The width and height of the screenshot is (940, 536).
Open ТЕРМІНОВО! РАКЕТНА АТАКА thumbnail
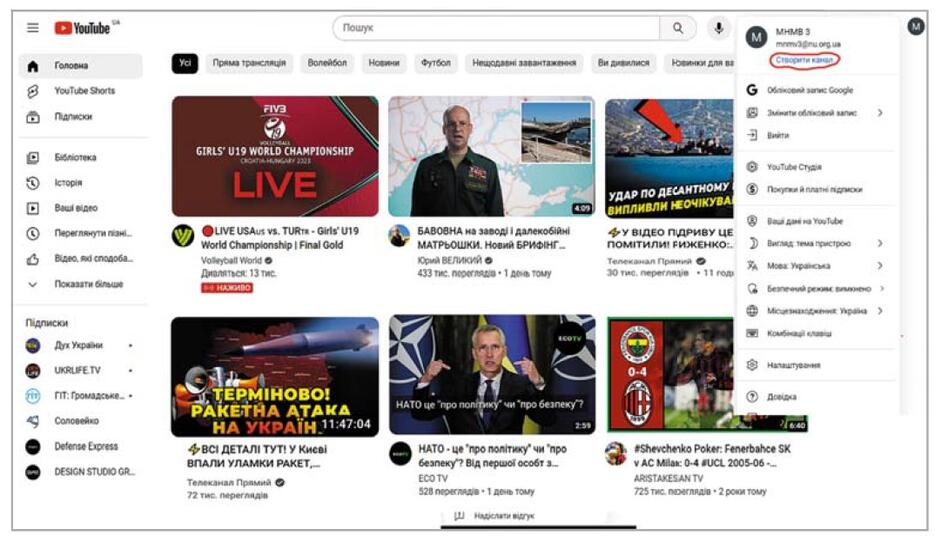pos(275,376)
